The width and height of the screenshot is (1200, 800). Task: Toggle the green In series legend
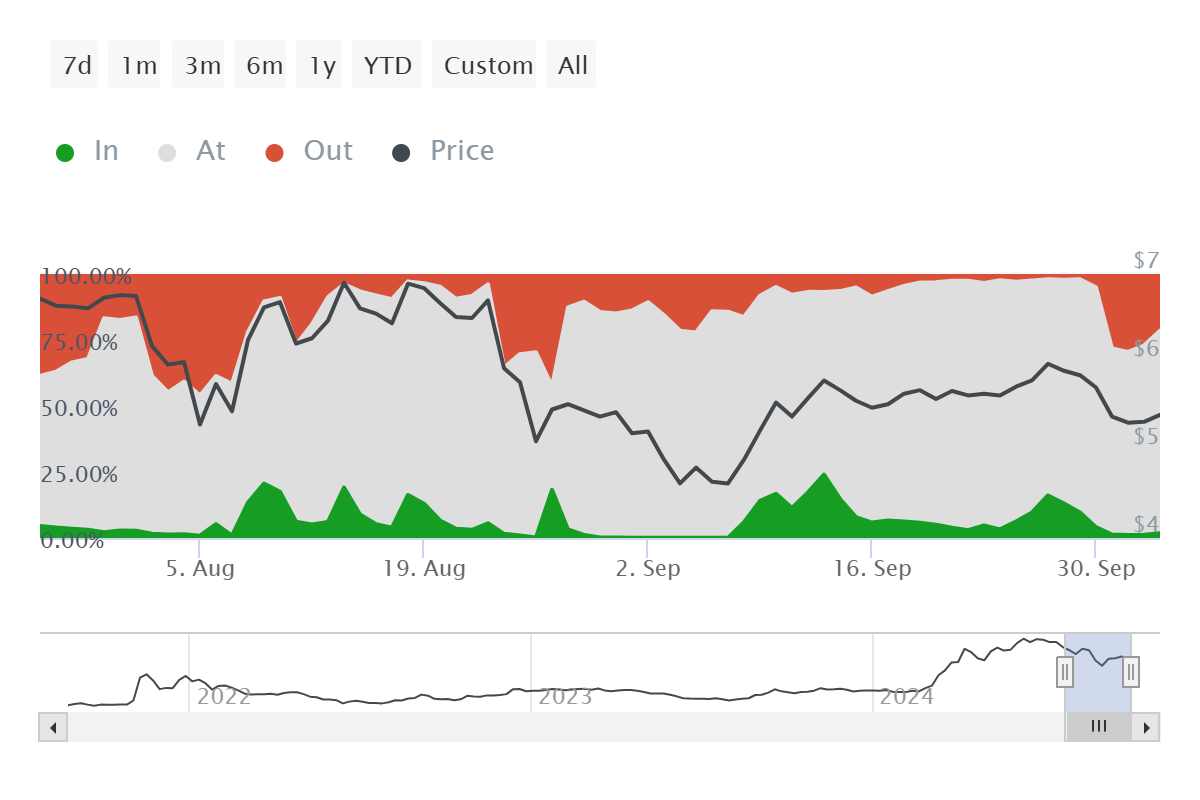click(87, 151)
